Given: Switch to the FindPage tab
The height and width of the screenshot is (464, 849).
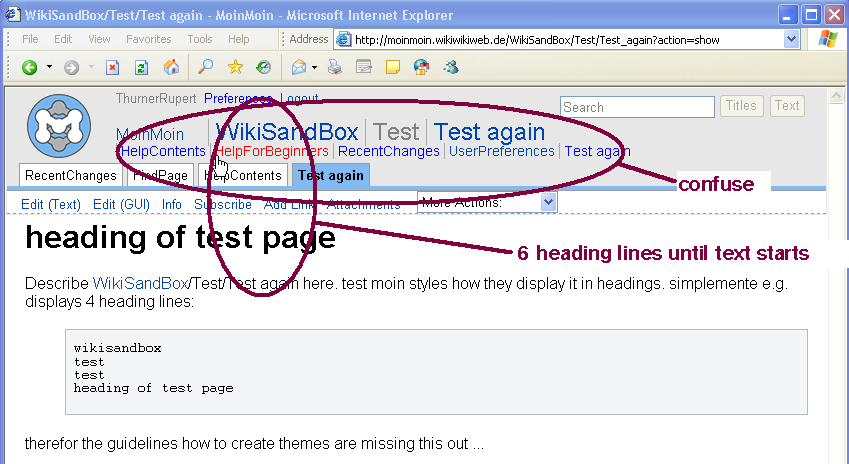Looking at the screenshot, I should click(160, 175).
